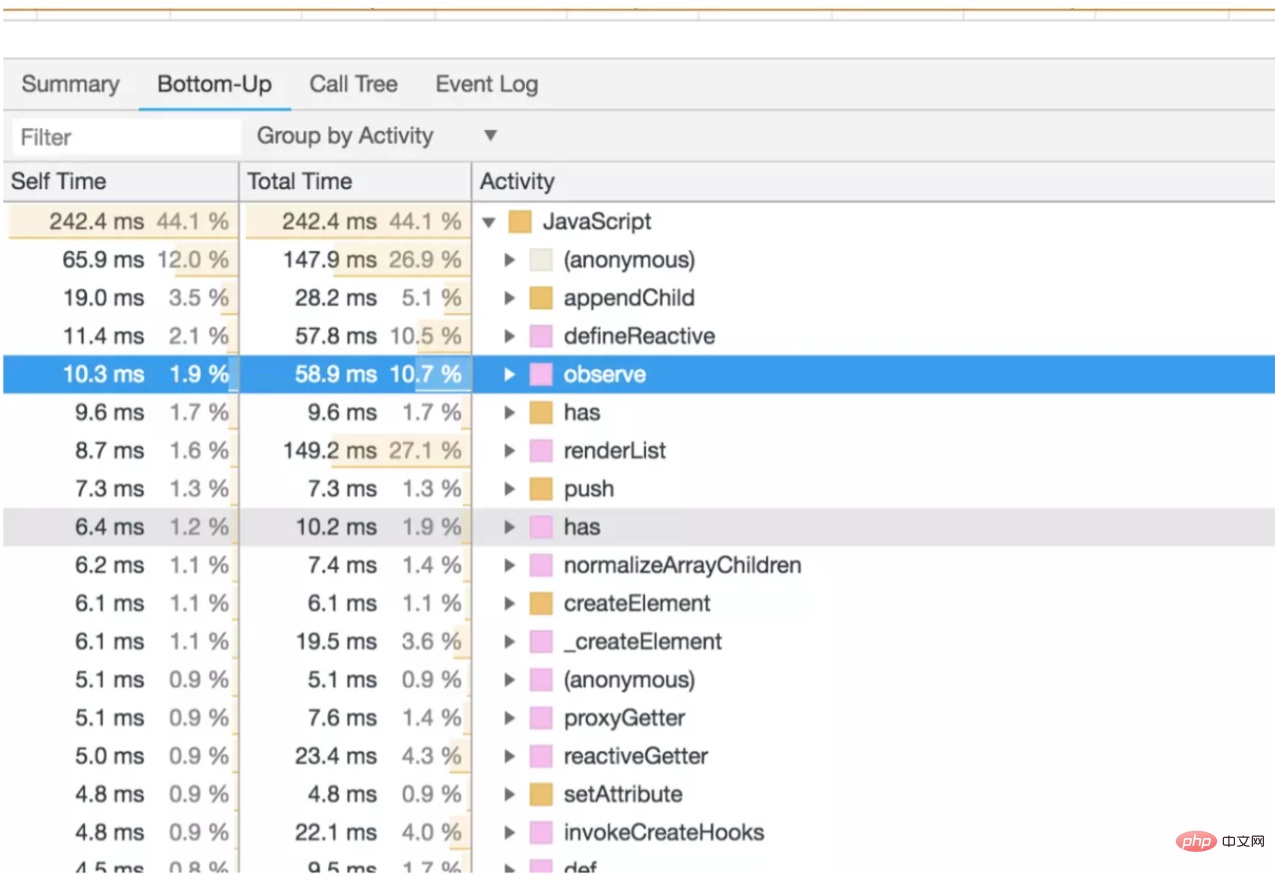Expand the first (anonymous) row at 65.9 ms
The image size is (1275, 874).
[x=510, y=260]
